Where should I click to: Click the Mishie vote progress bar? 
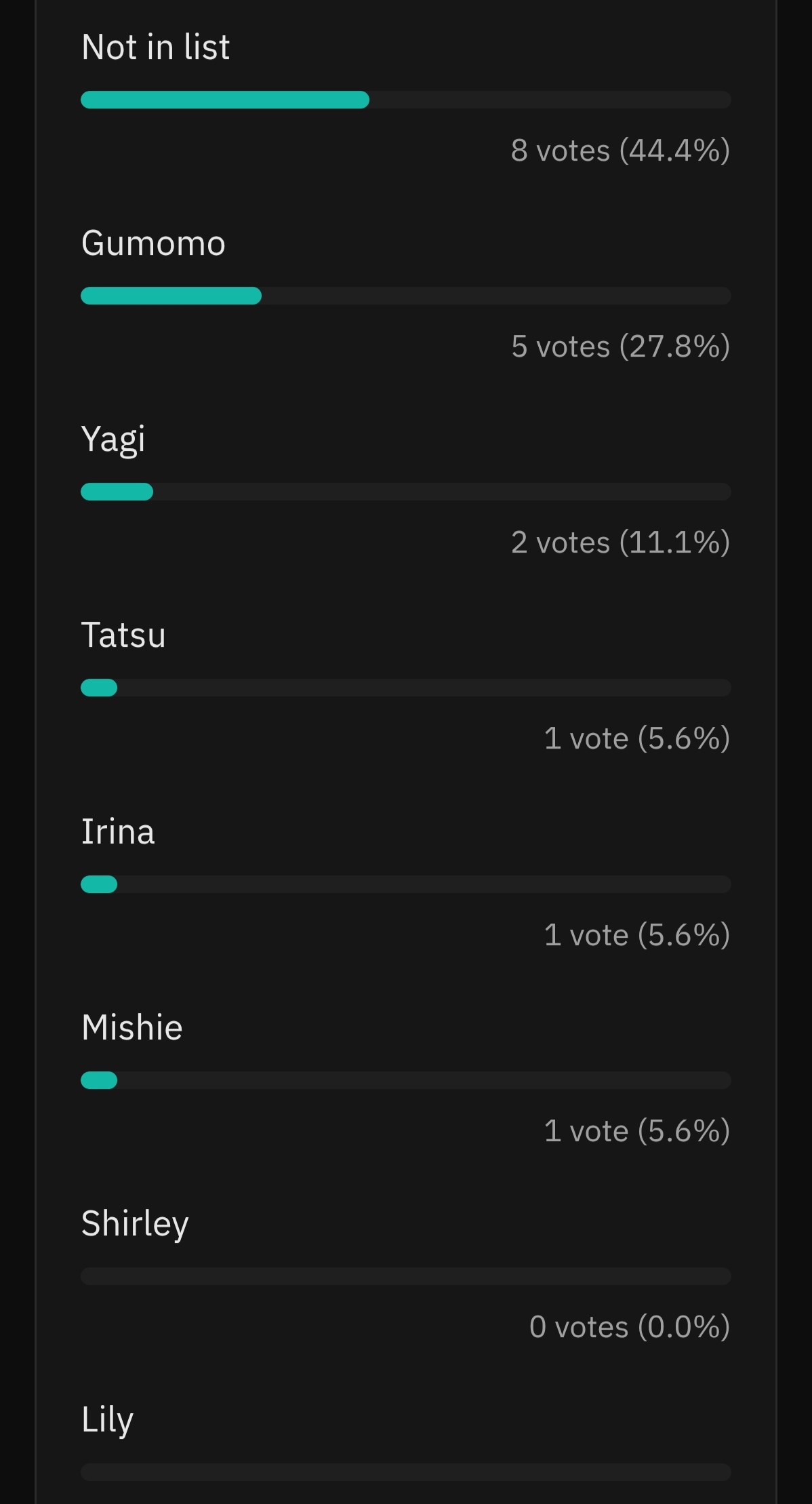(x=406, y=1080)
